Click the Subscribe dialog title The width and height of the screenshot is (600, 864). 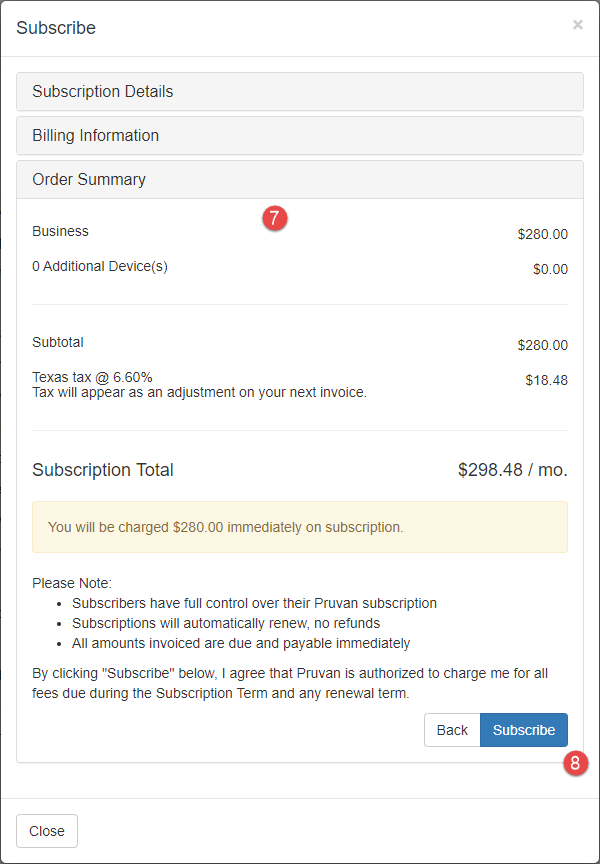pyautogui.click(x=56, y=28)
